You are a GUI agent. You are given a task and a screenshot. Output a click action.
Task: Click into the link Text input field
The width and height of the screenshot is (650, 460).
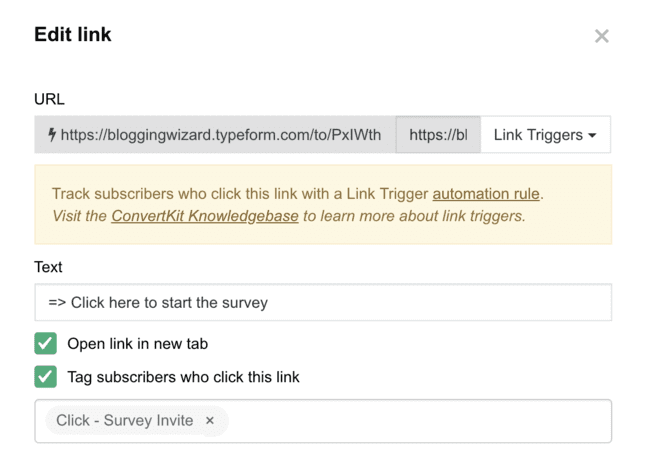(322, 302)
